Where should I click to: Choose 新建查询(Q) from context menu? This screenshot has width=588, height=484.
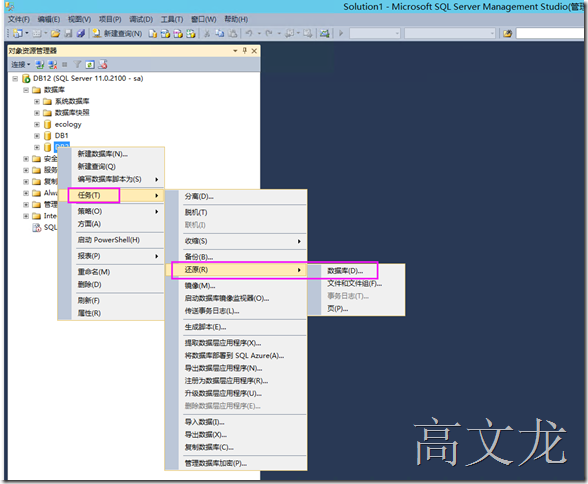pyautogui.click(x=96, y=166)
